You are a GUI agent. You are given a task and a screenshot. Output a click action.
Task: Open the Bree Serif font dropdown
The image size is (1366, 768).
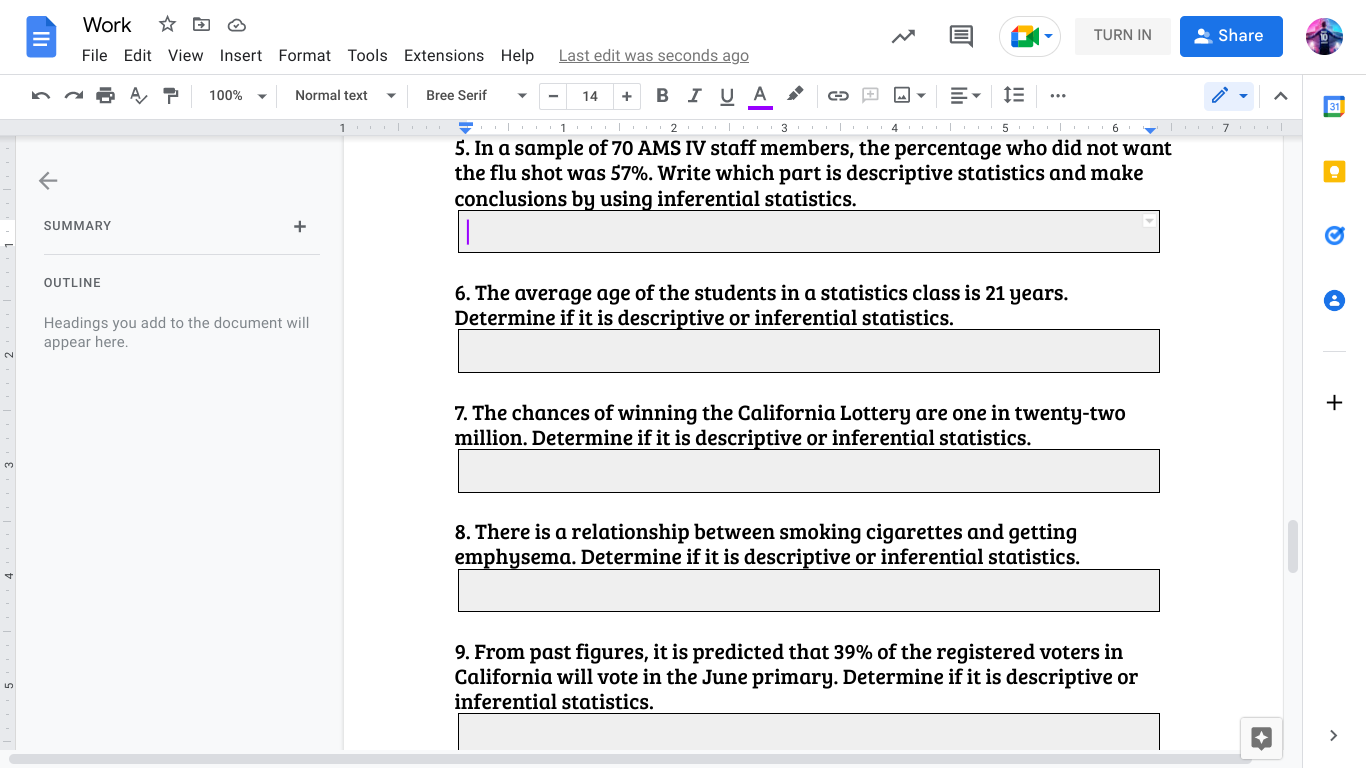(x=476, y=96)
